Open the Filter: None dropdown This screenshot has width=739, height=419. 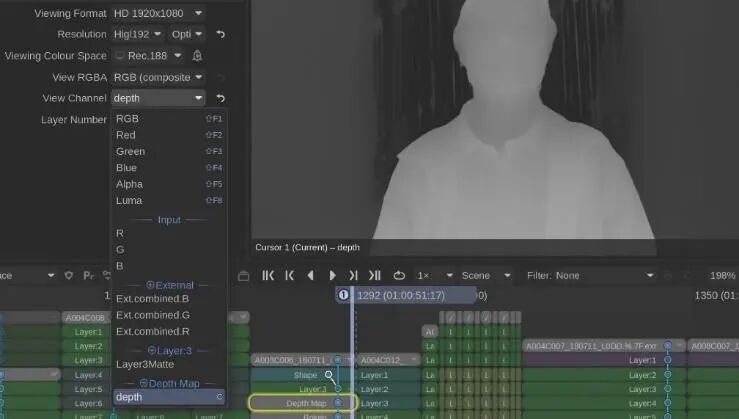pyautogui.click(x=591, y=275)
